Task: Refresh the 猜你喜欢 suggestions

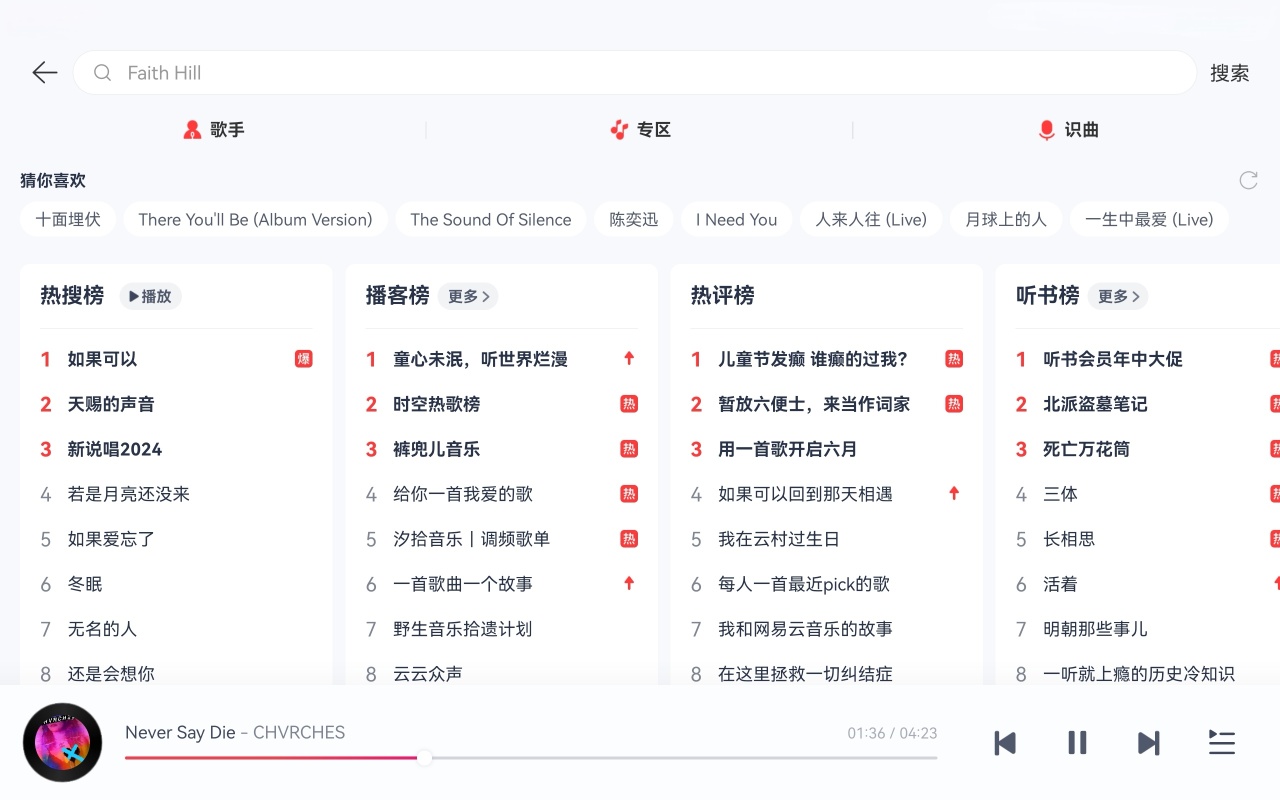Action: [x=1248, y=180]
